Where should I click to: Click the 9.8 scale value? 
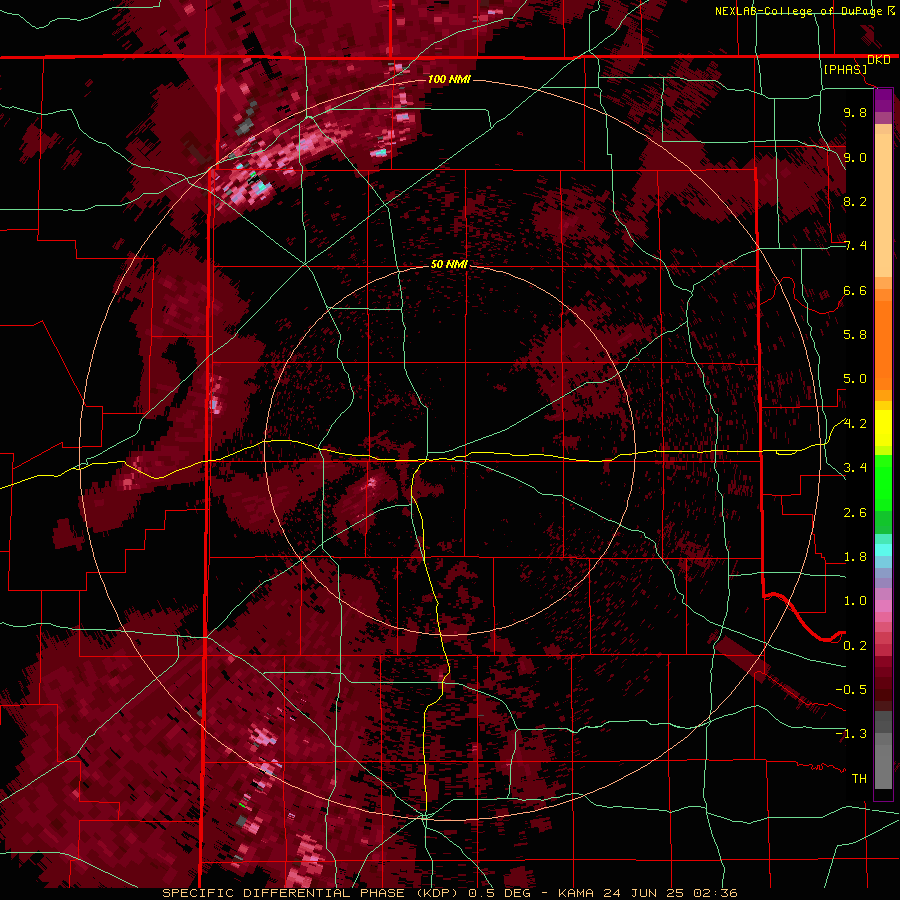click(855, 112)
